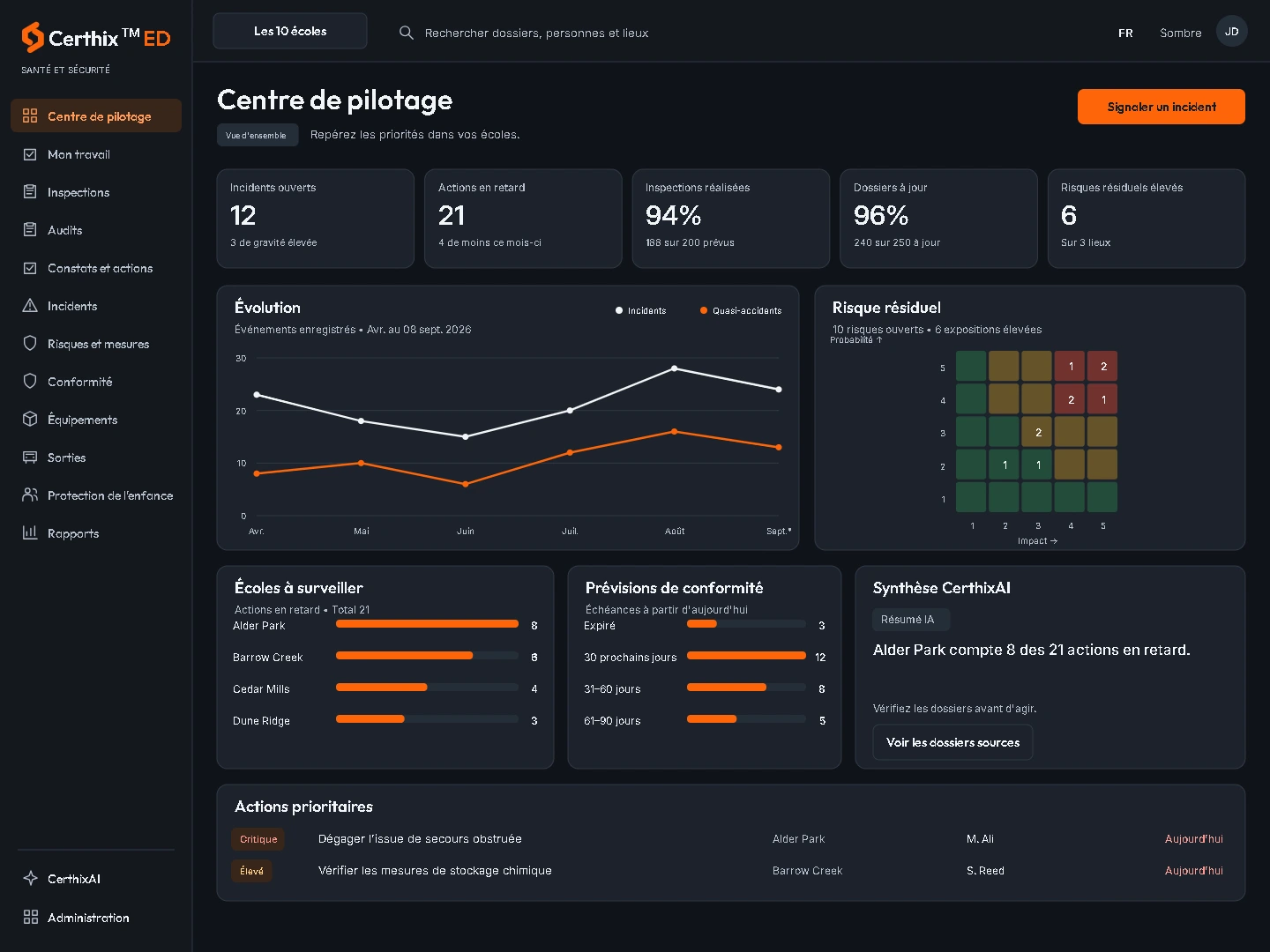Image resolution: width=1270 pixels, height=952 pixels.
Task: Open the JD user avatar menu
Action: 1232,32
